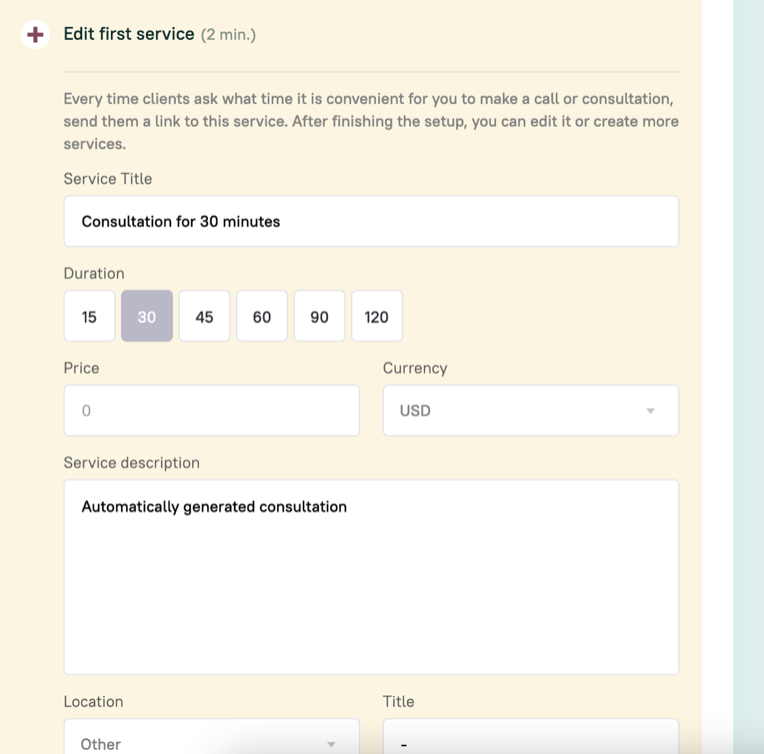Viewport: 764px width, 754px height.
Task: Focus the Price input field
Action: click(211, 410)
